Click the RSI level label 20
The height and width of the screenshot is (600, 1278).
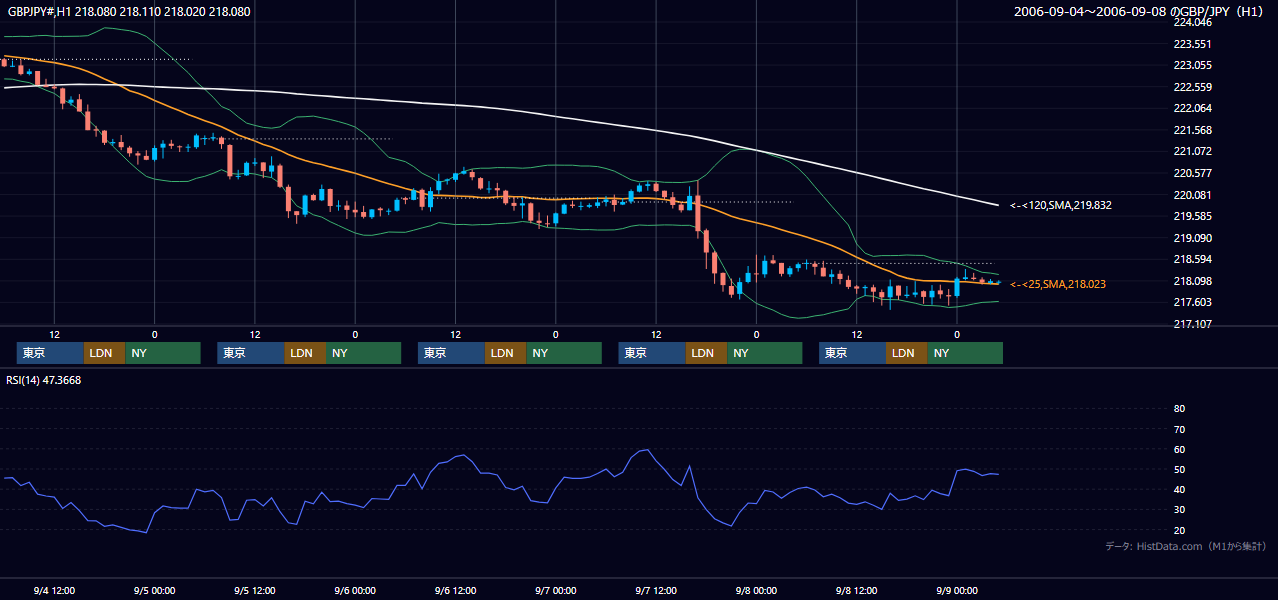[x=1179, y=530]
